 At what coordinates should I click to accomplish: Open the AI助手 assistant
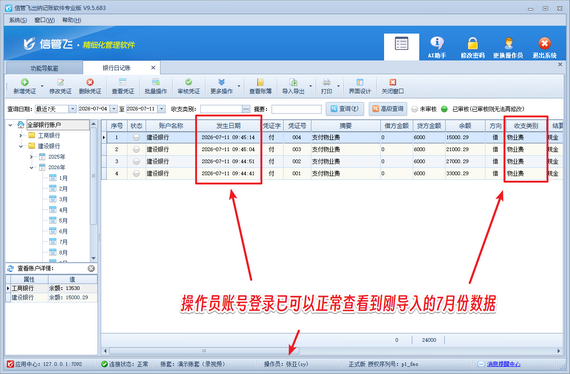437,47
